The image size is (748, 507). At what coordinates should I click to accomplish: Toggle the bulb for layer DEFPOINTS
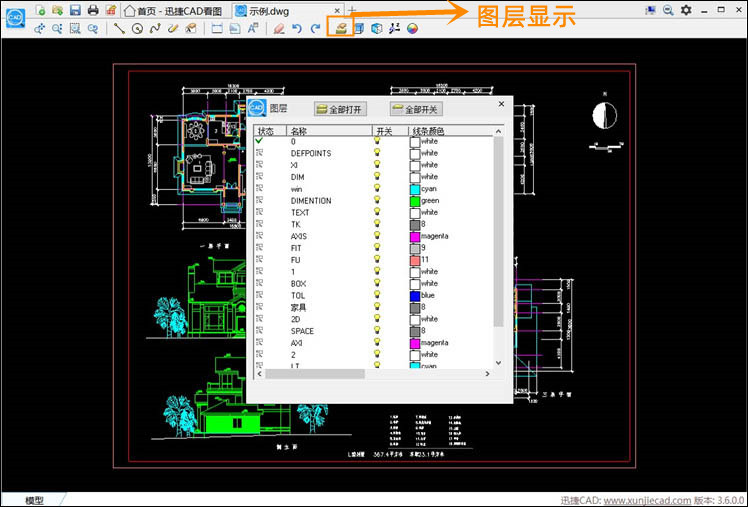tap(377, 152)
